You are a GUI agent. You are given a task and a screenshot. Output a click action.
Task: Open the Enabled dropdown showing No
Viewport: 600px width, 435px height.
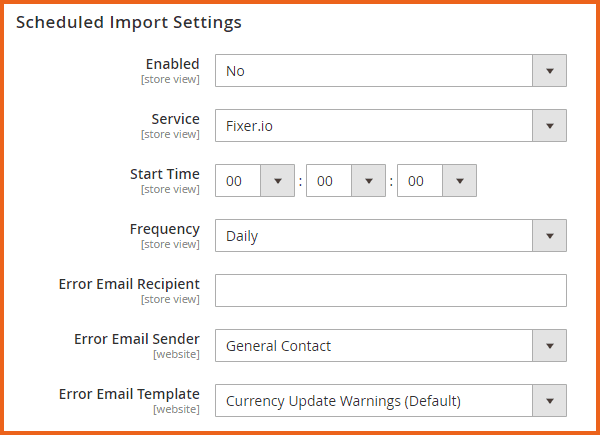(391, 70)
